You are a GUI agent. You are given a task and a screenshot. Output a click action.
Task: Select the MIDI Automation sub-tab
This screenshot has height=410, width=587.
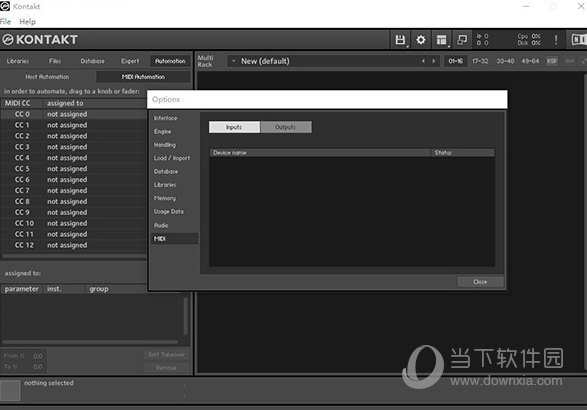tap(143, 77)
